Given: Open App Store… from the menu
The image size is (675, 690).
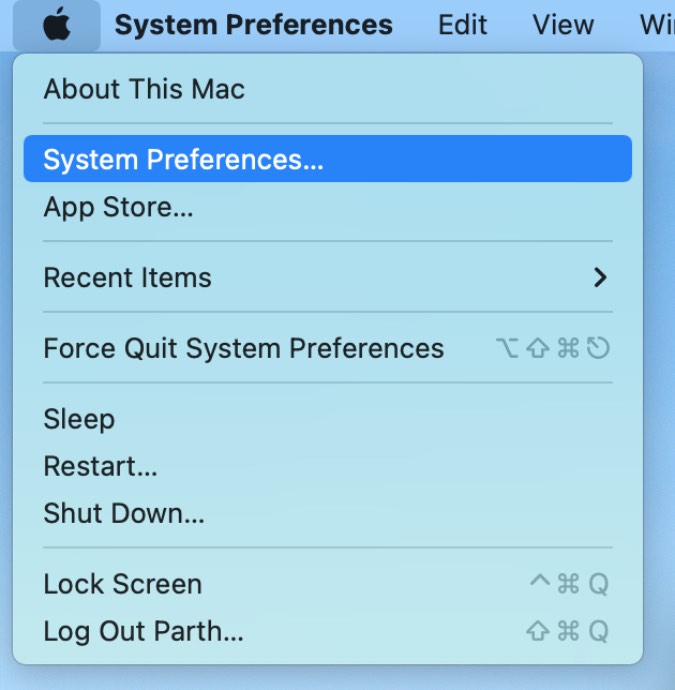Looking at the screenshot, I should [118, 208].
